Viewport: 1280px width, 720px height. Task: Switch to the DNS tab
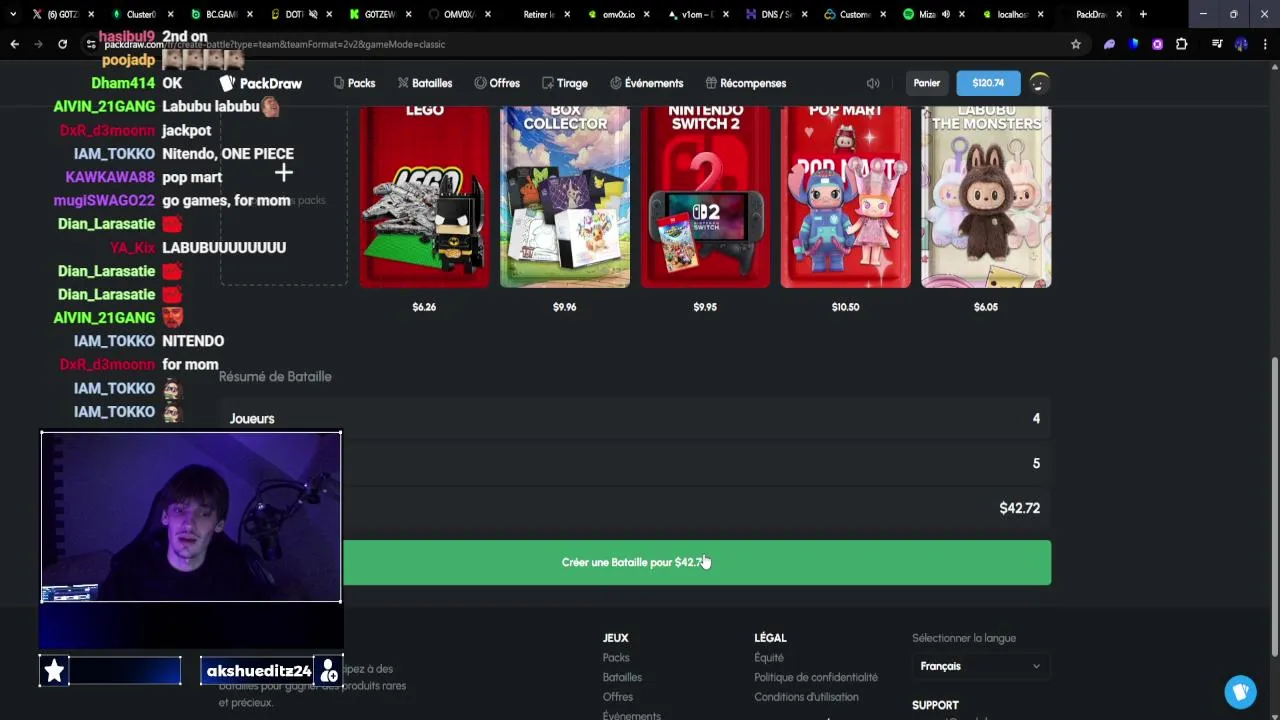tap(775, 14)
